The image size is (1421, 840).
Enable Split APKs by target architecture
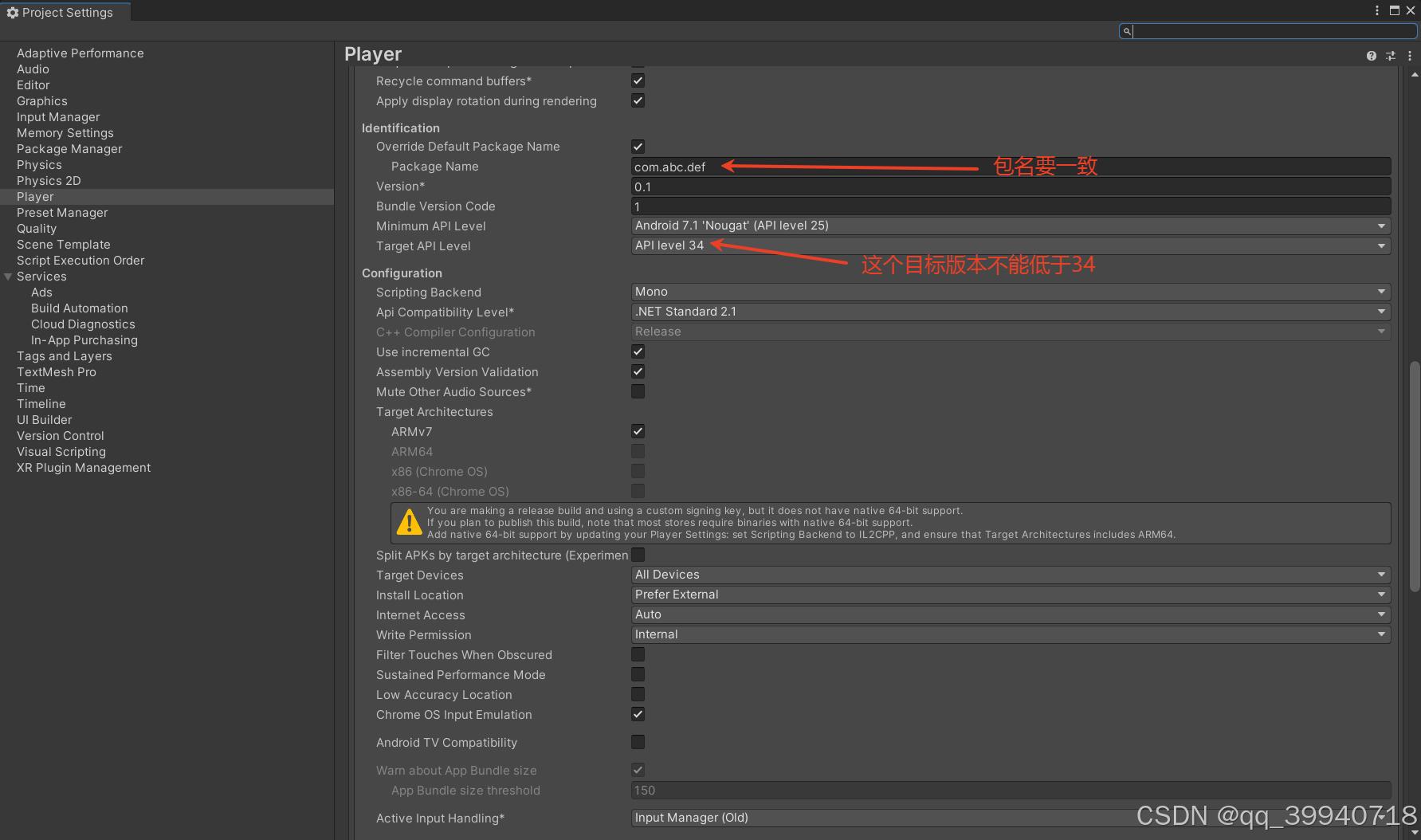[638, 555]
